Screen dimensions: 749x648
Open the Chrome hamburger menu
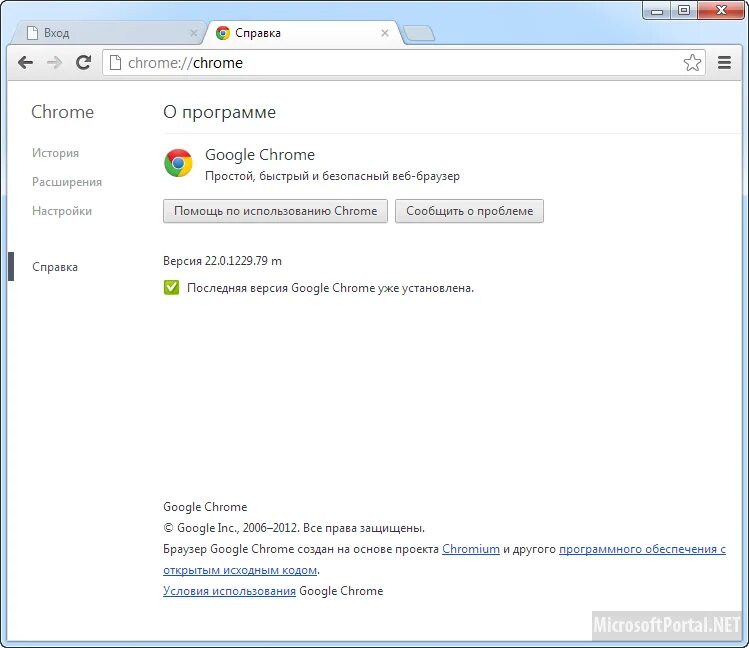tap(724, 63)
